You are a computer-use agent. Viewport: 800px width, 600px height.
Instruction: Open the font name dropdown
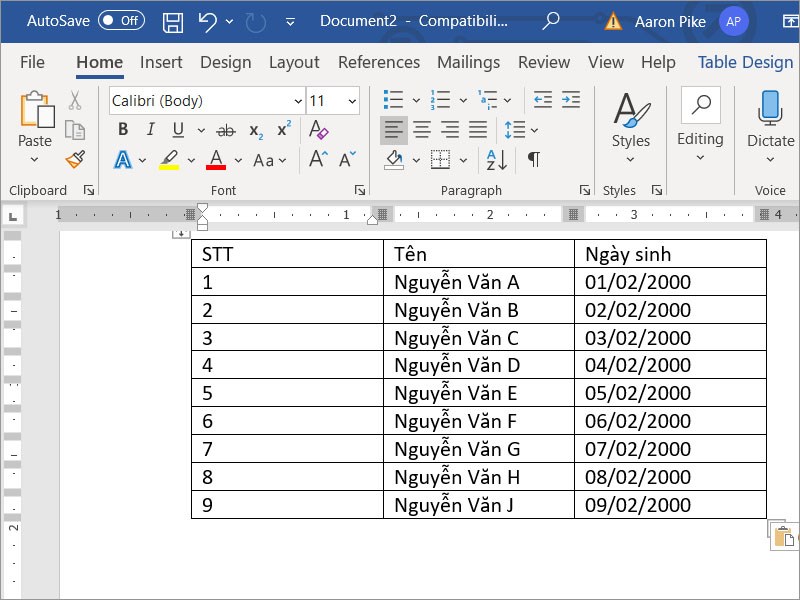[298, 101]
